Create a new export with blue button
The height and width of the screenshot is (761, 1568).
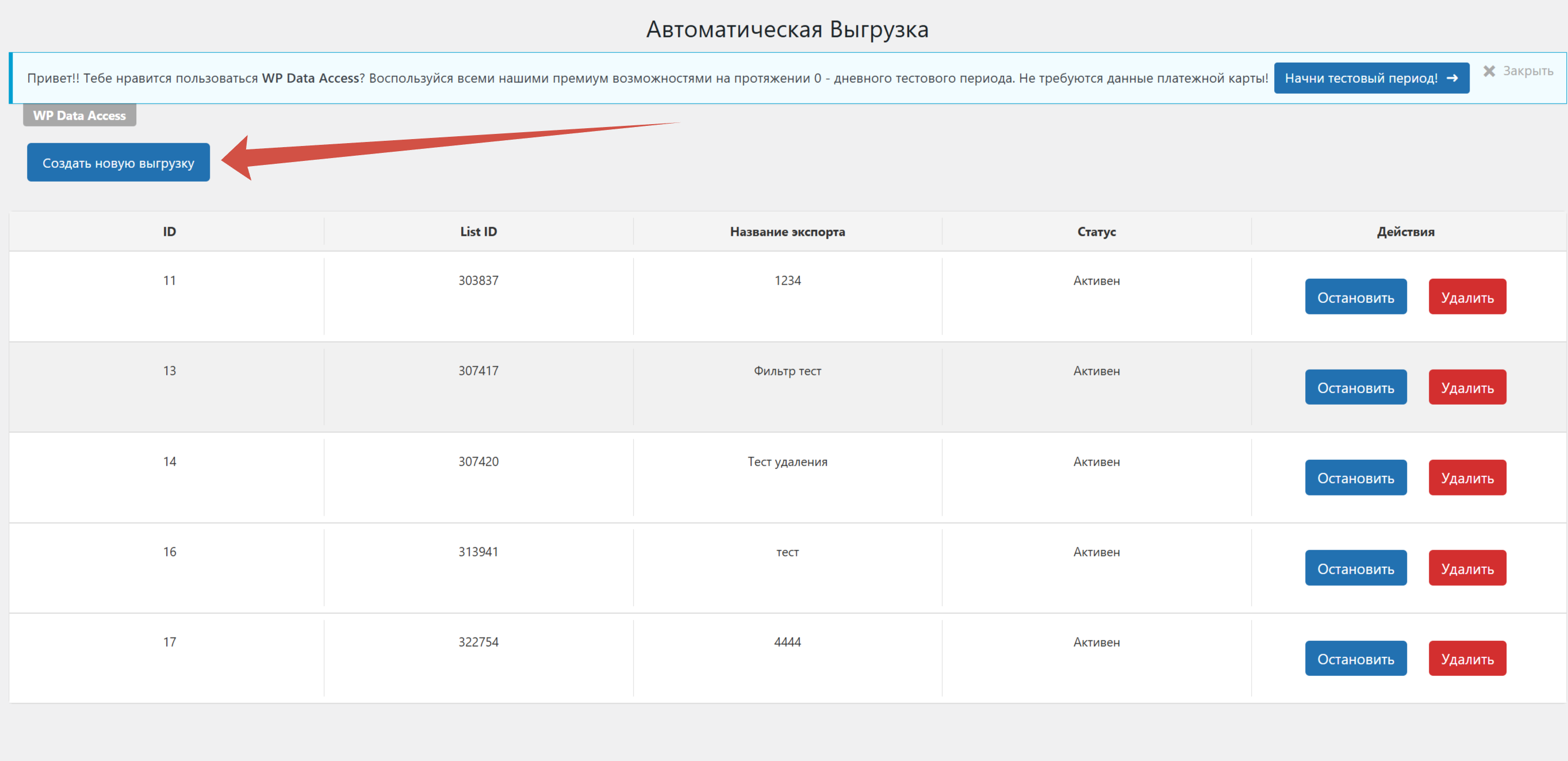point(118,163)
